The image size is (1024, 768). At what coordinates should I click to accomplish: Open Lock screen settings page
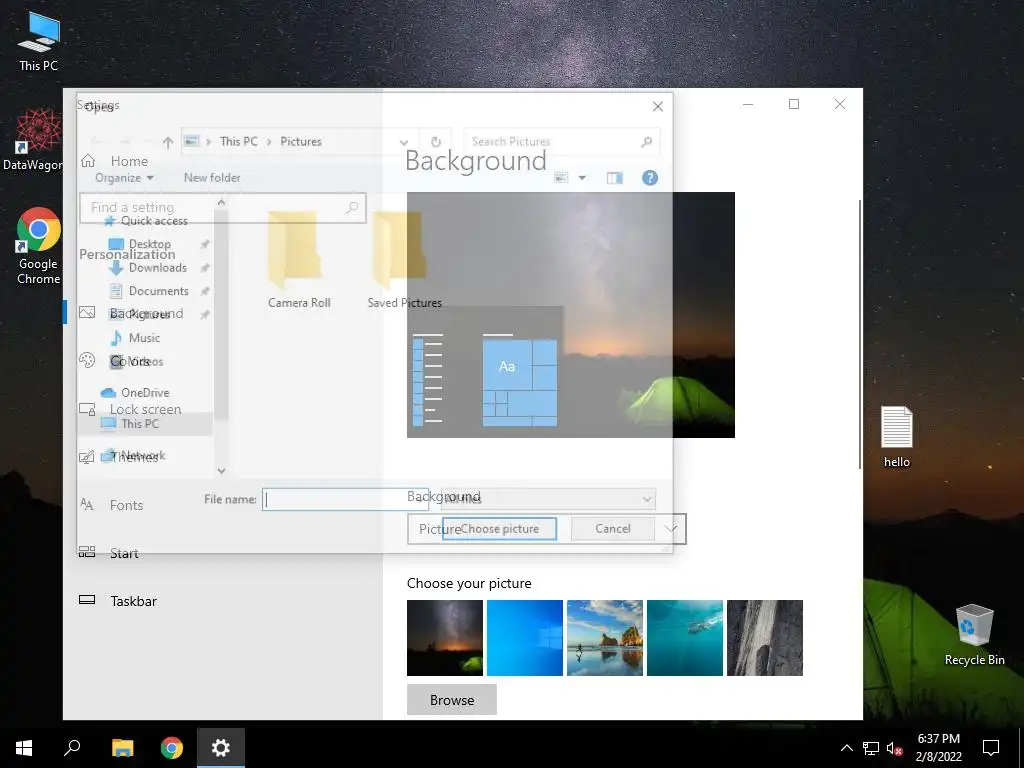coord(131,409)
